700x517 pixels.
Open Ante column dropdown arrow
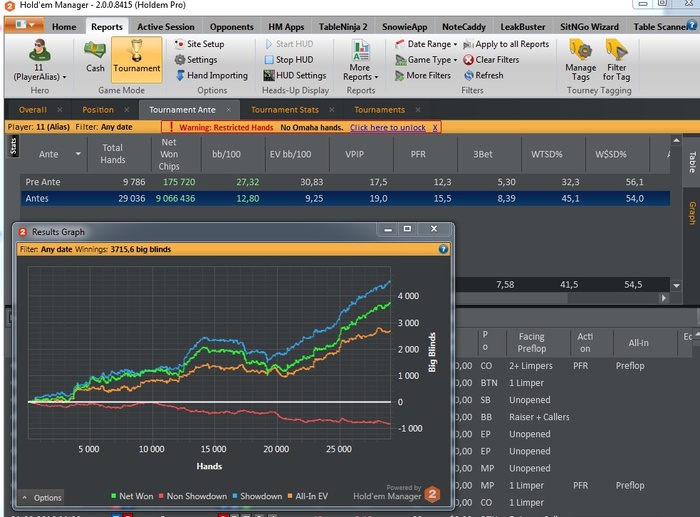(x=78, y=154)
